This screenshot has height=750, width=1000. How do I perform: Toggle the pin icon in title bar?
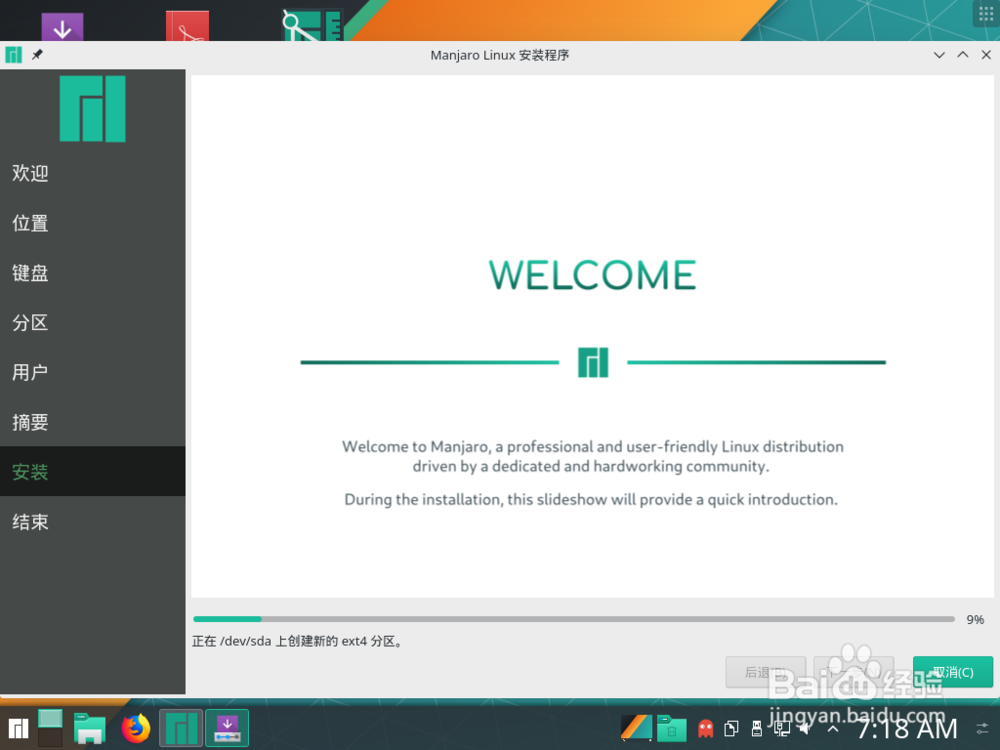pyautogui.click(x=37, y=55)
